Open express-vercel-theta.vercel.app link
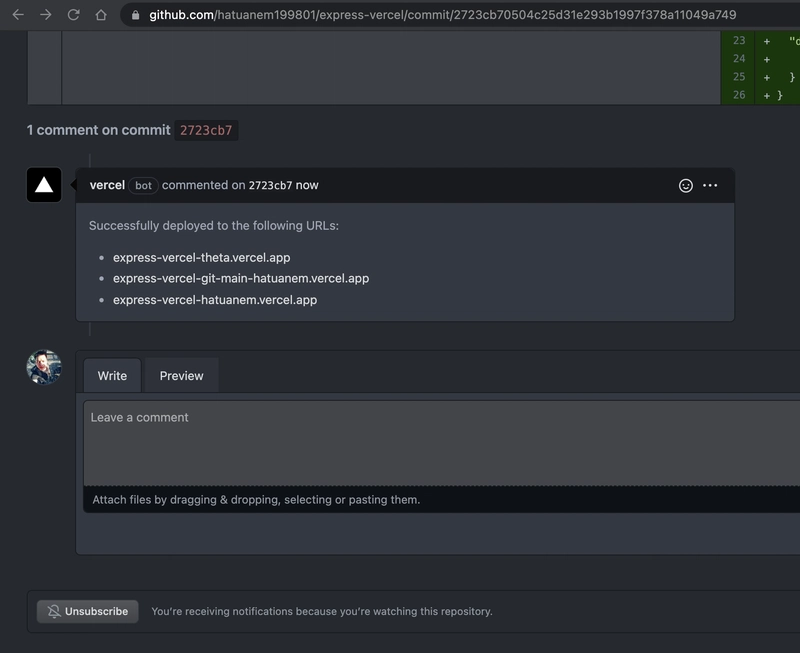This screenshot has height=653, width=800. coord(202,258)
